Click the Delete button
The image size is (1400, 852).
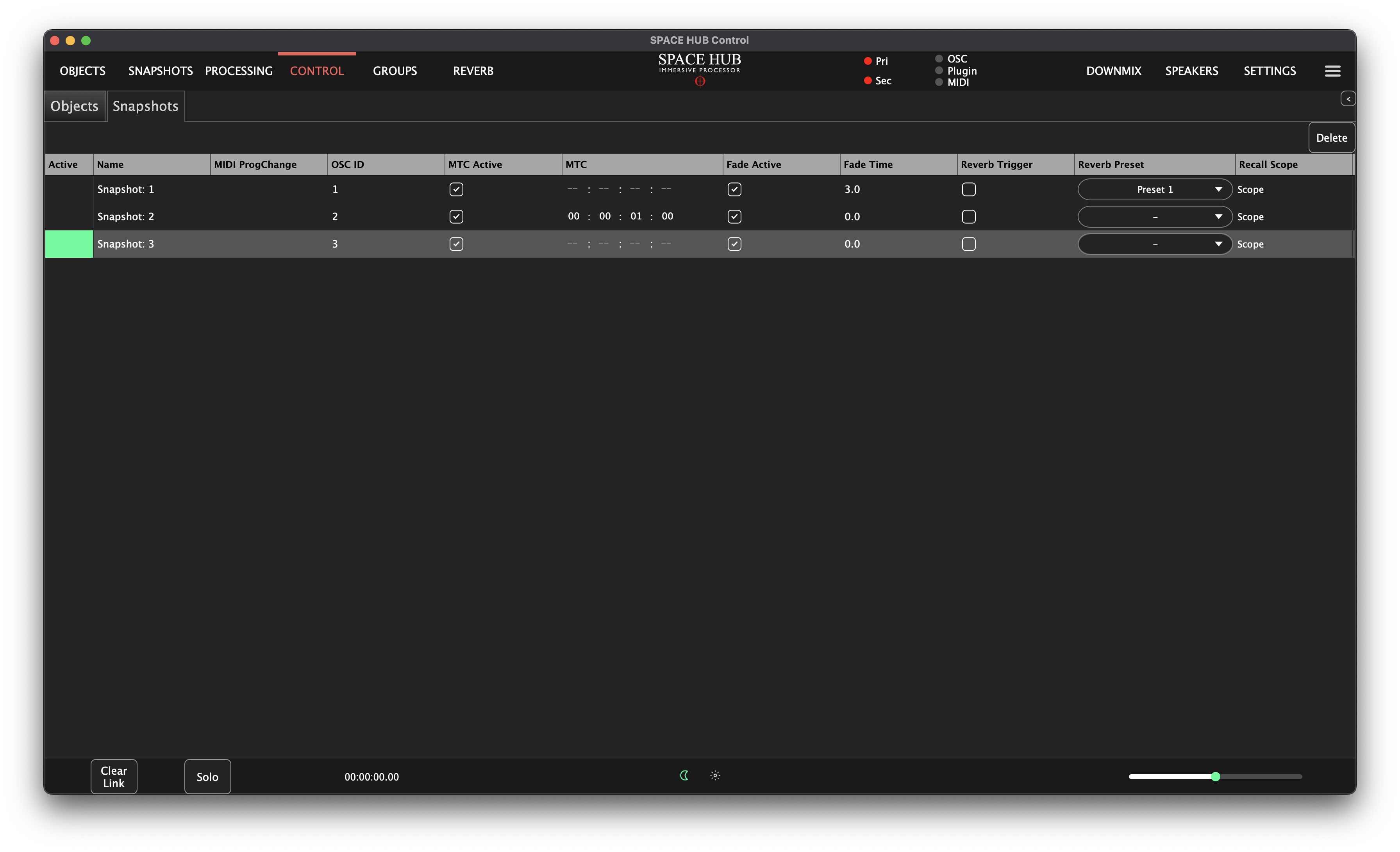coord(1331,137)
